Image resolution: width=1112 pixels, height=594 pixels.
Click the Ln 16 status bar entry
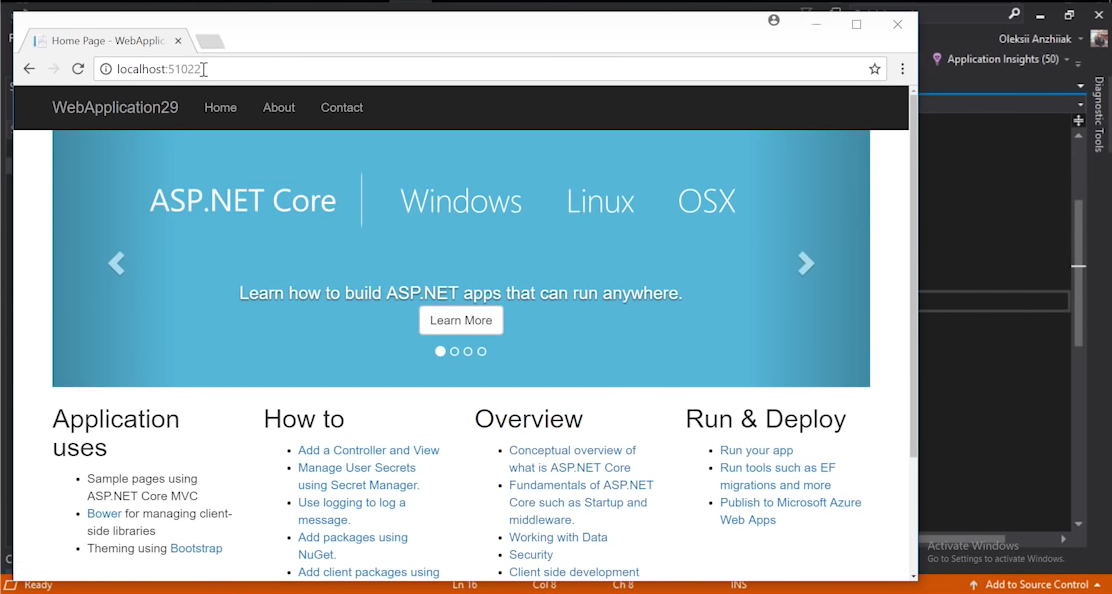pos(465,585)
